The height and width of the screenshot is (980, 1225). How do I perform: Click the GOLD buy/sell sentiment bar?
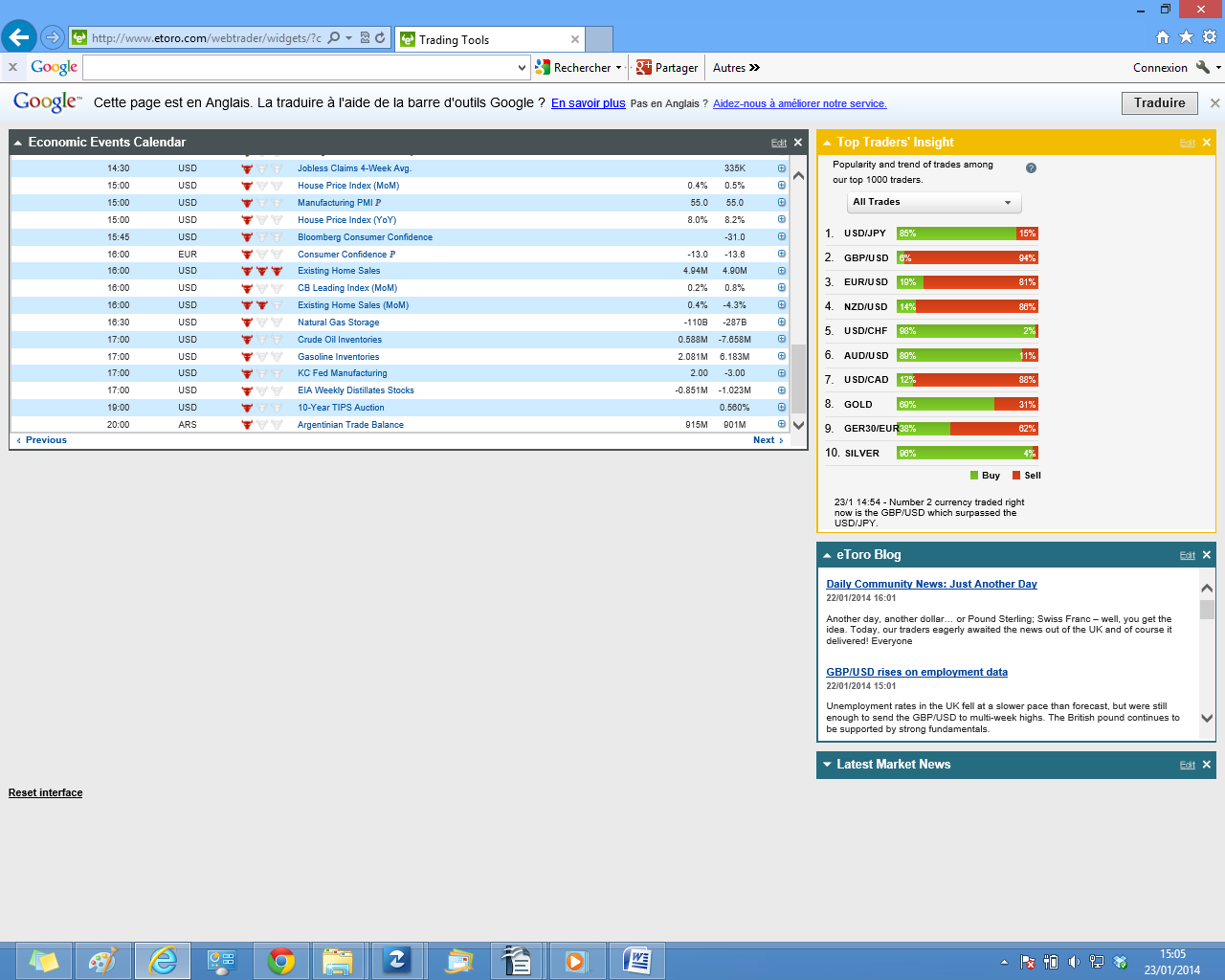[967, 405]
